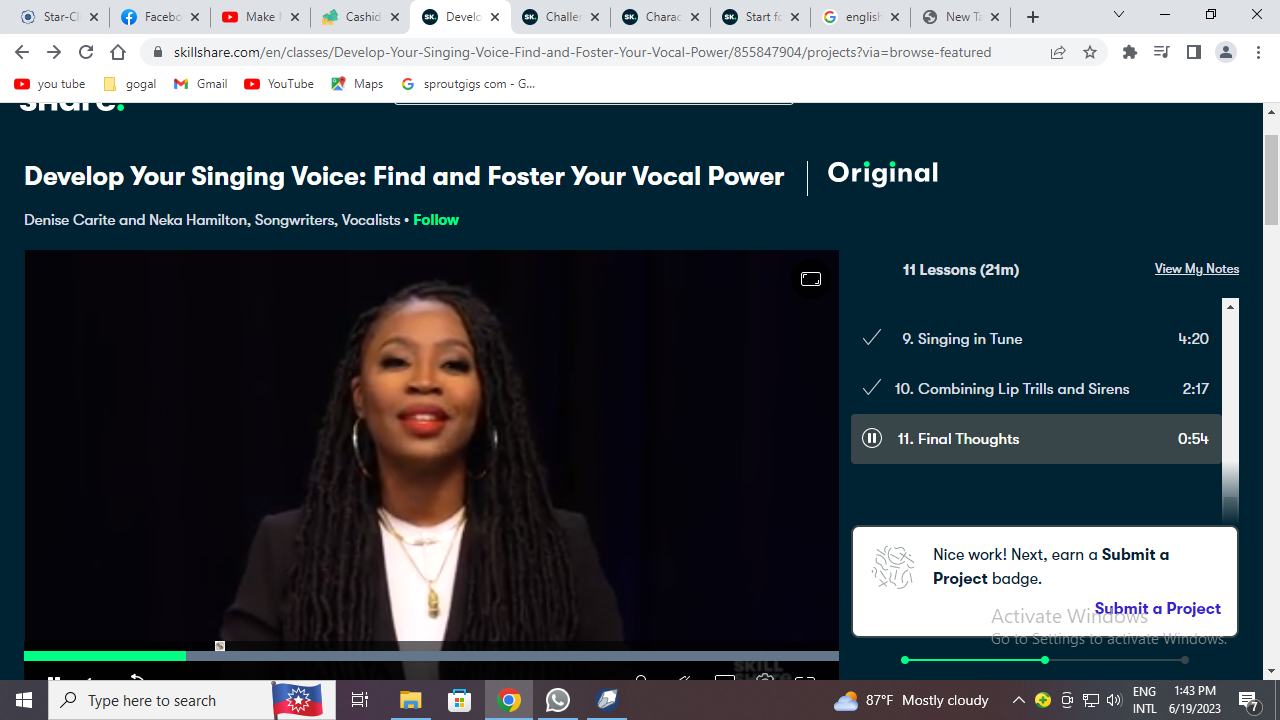The height and width of the screenshot is (720, 1280).
Task: Open a new browser tab
Action: tap(1033, 17)
